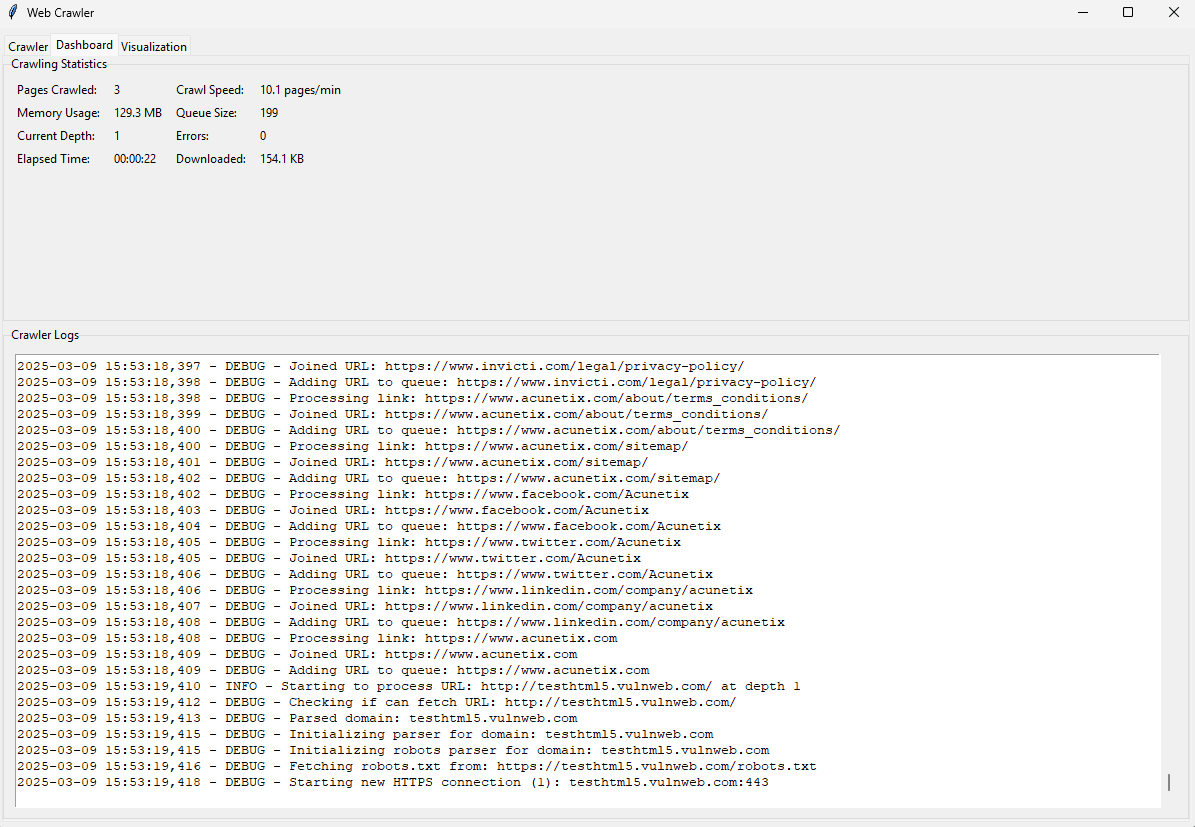The image size is (1195, 827).
Task: Click the Pages Crawled value 3
Action: coord(117,90)
